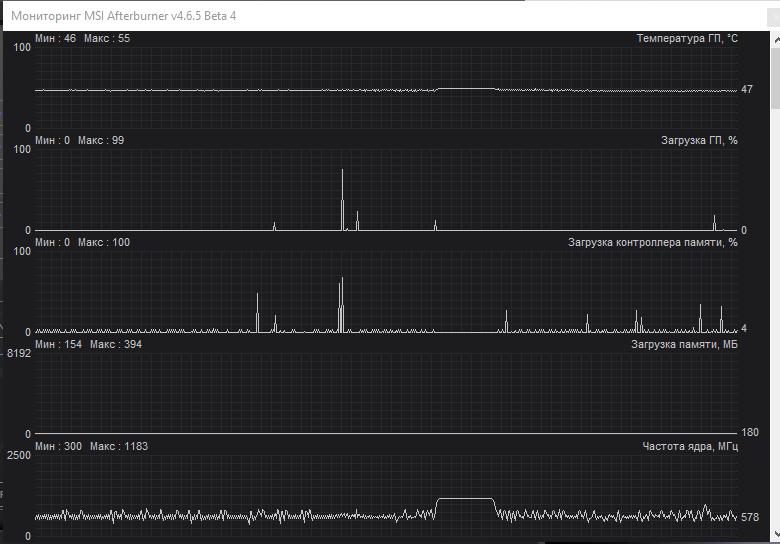Click the 'Загрузка ГП, %' graph label
Screen dimensions: 780x544
pyautogui.click(x=699, y=140)
